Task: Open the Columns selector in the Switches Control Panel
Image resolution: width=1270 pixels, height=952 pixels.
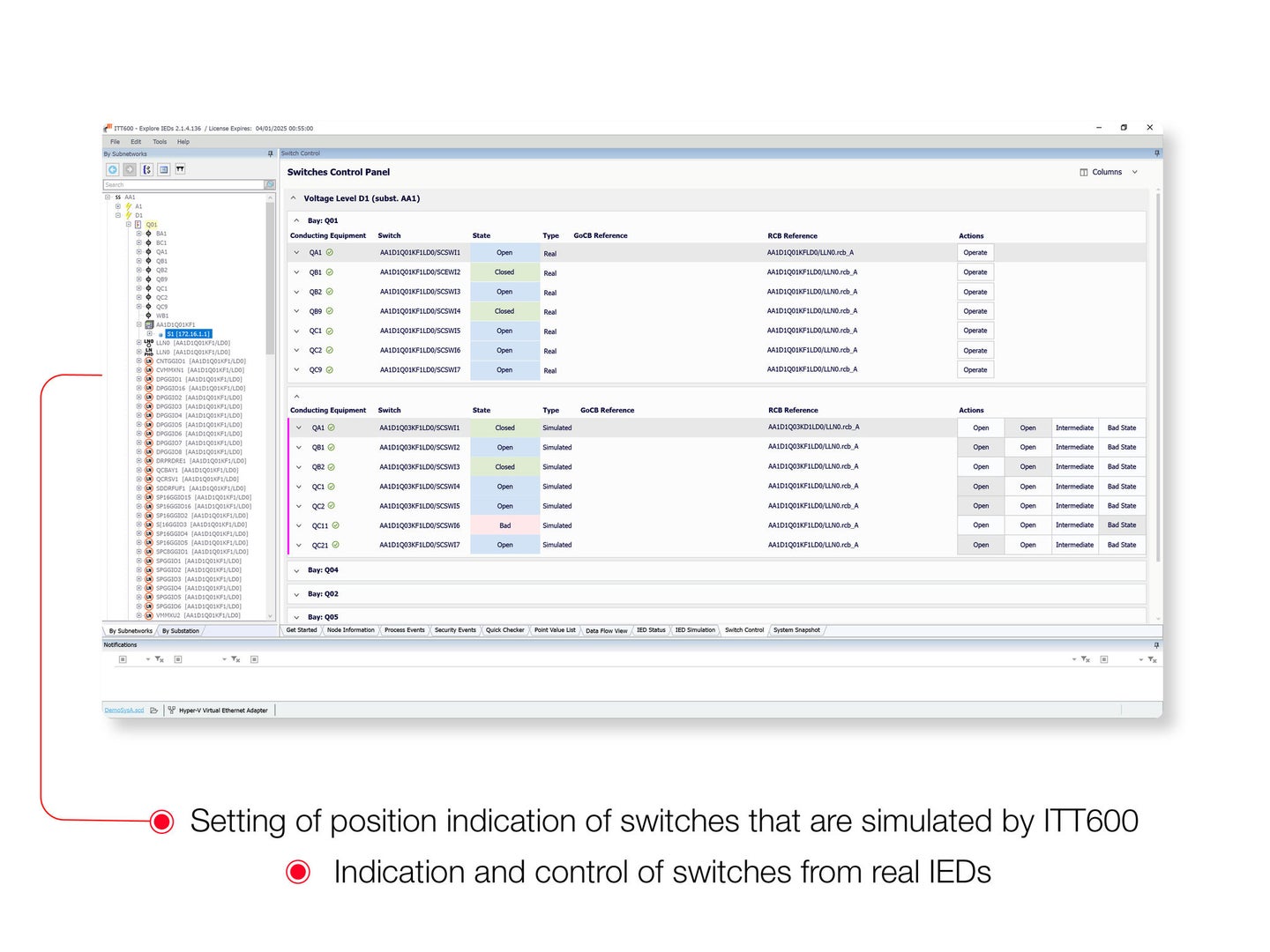Action: click(x=1108, y=172)
